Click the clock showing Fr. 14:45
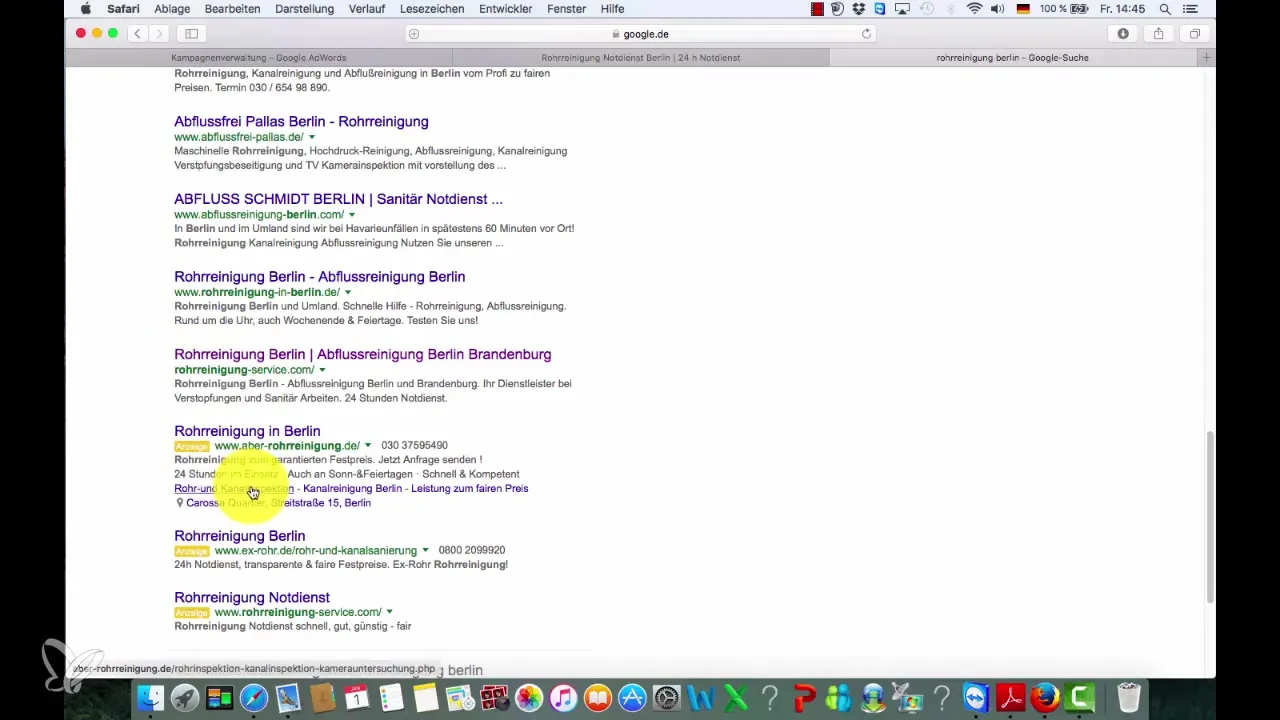 [x=1124, y=9]
